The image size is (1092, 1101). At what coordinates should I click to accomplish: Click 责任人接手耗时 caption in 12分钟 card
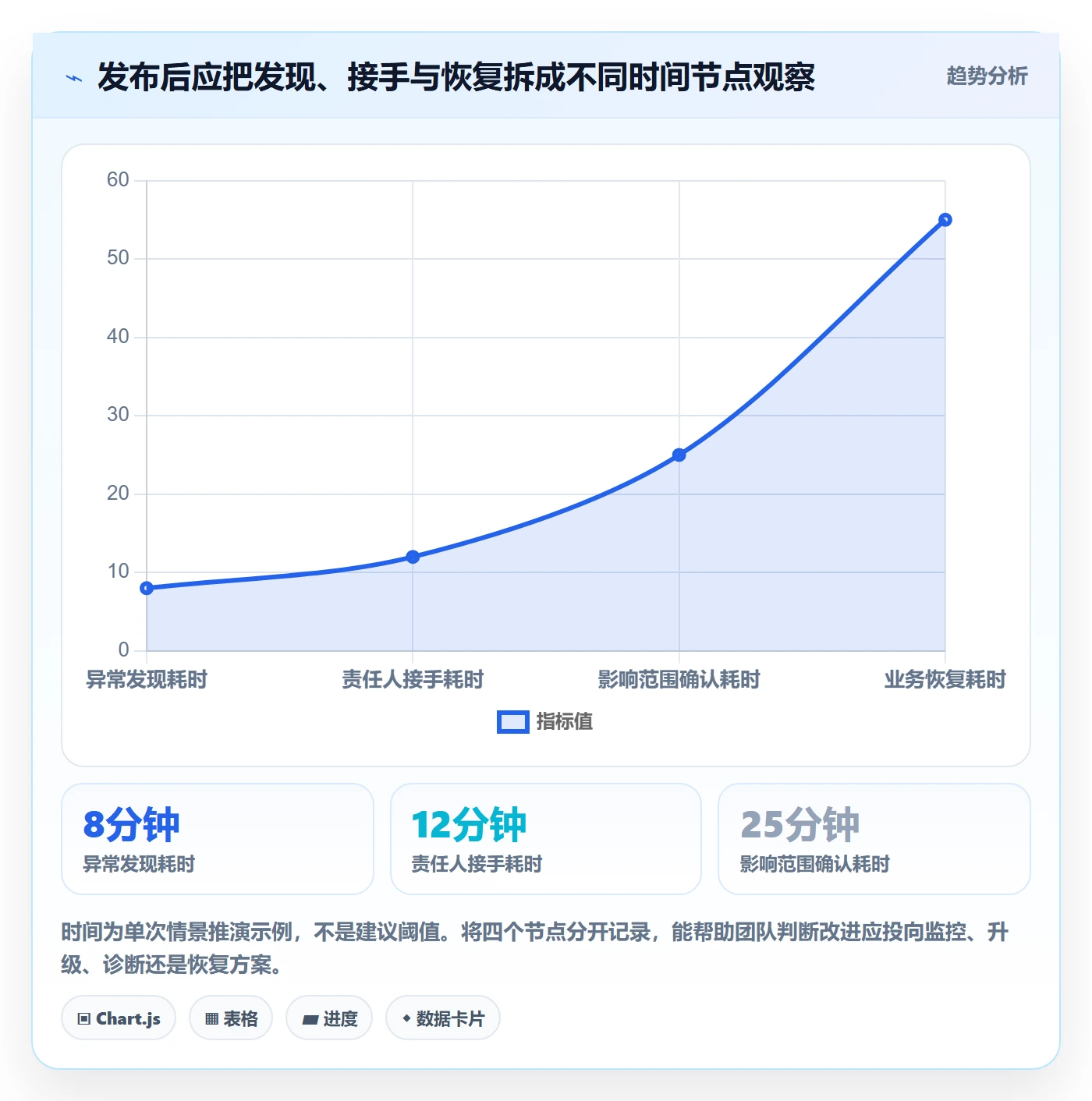477,864
